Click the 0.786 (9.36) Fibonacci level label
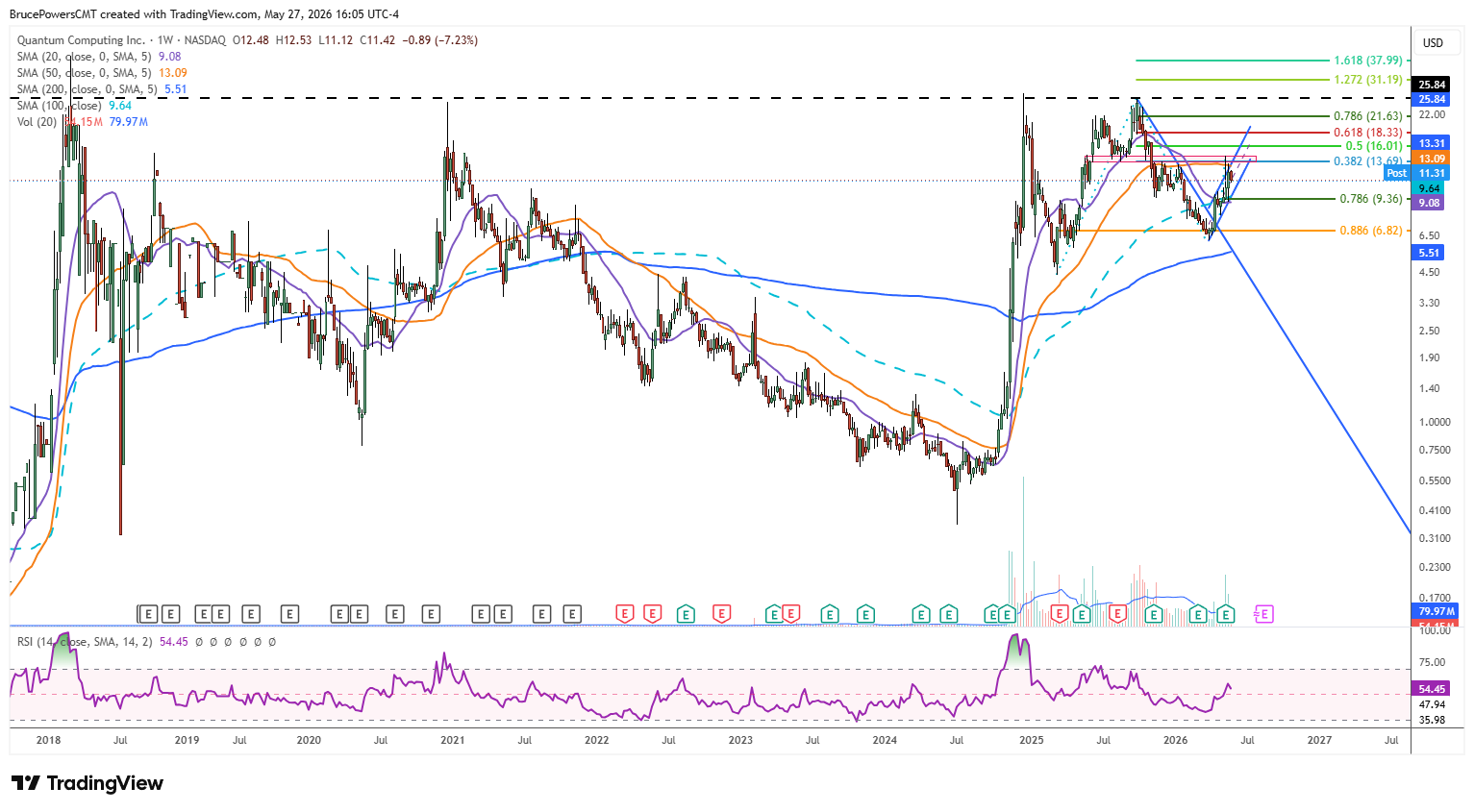The width and height of the screenshot is (1474, 812). pos(1371,199)
